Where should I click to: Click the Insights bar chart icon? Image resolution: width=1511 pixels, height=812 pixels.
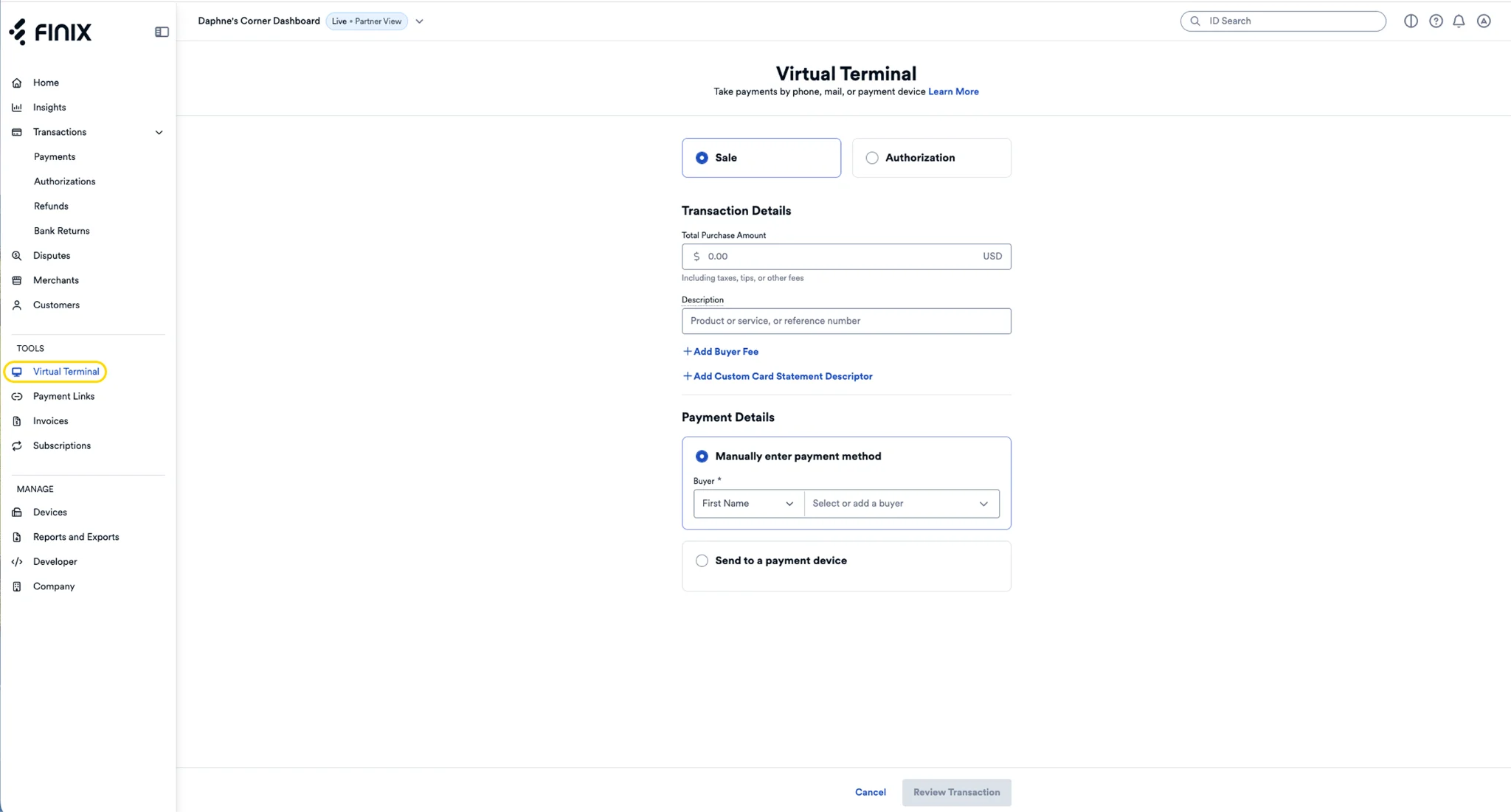(x=17, y=108)
